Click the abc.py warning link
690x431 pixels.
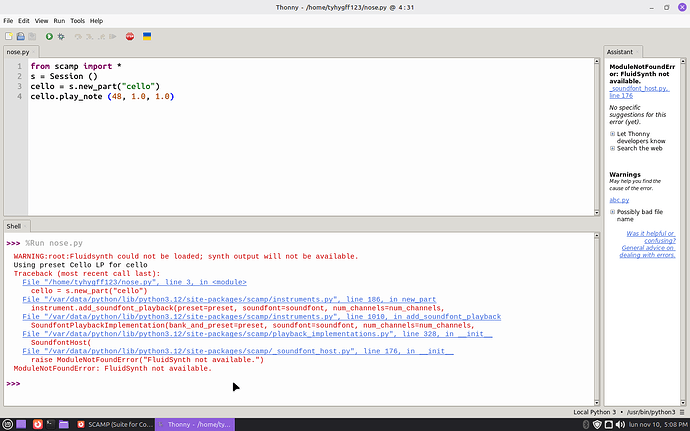pos(619,200)
